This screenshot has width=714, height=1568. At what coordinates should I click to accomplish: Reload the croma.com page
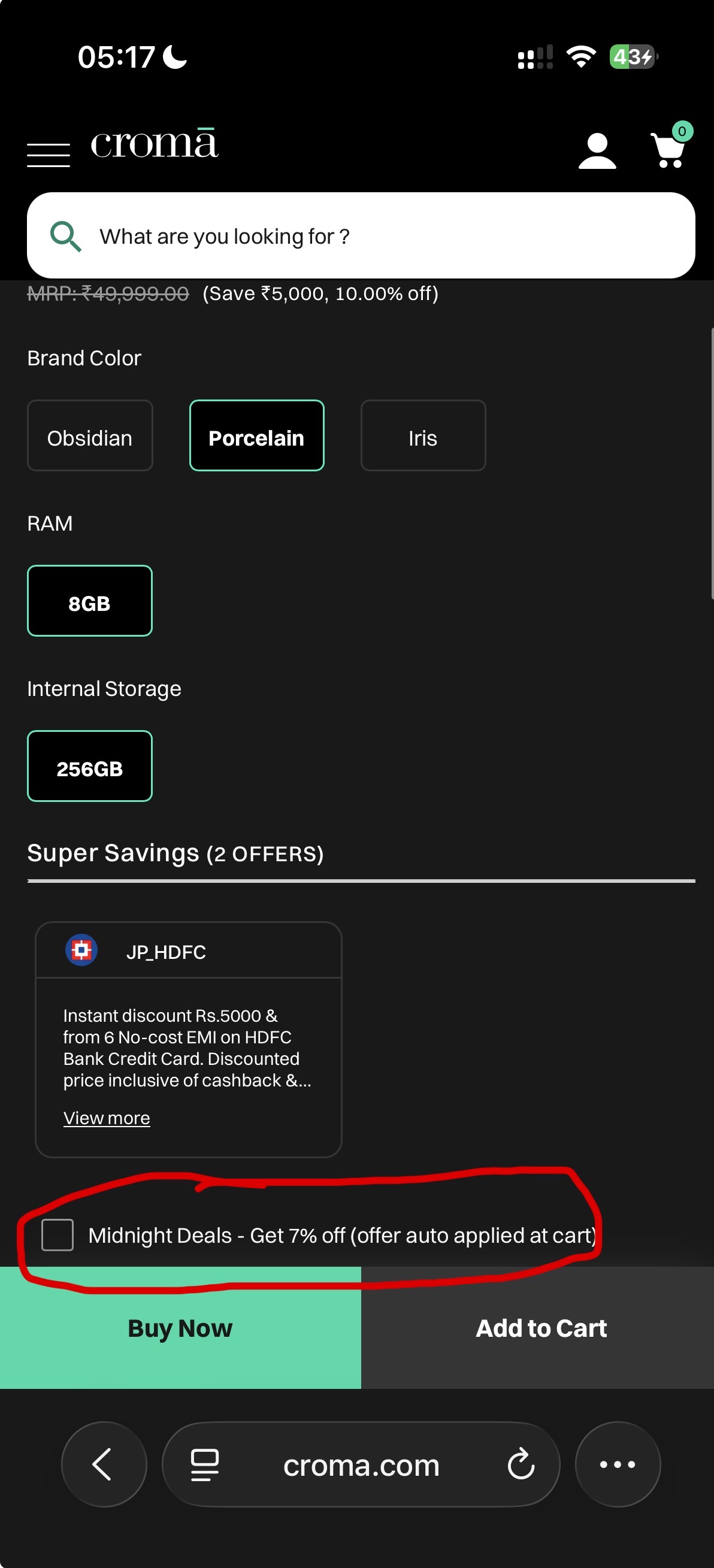click(x=521, y=1464)
